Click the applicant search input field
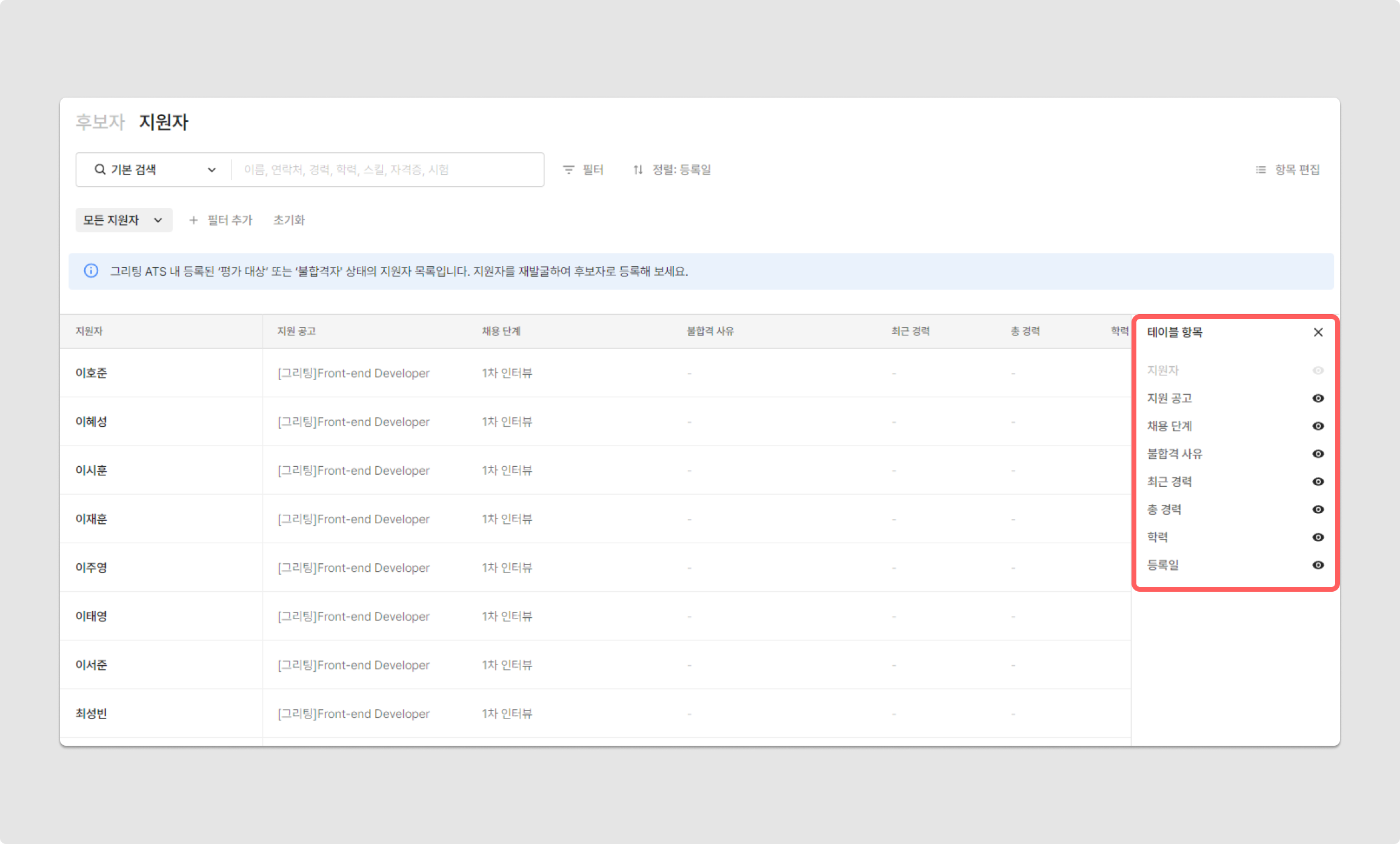1400x844 pixels. click(x=388, y=170)
